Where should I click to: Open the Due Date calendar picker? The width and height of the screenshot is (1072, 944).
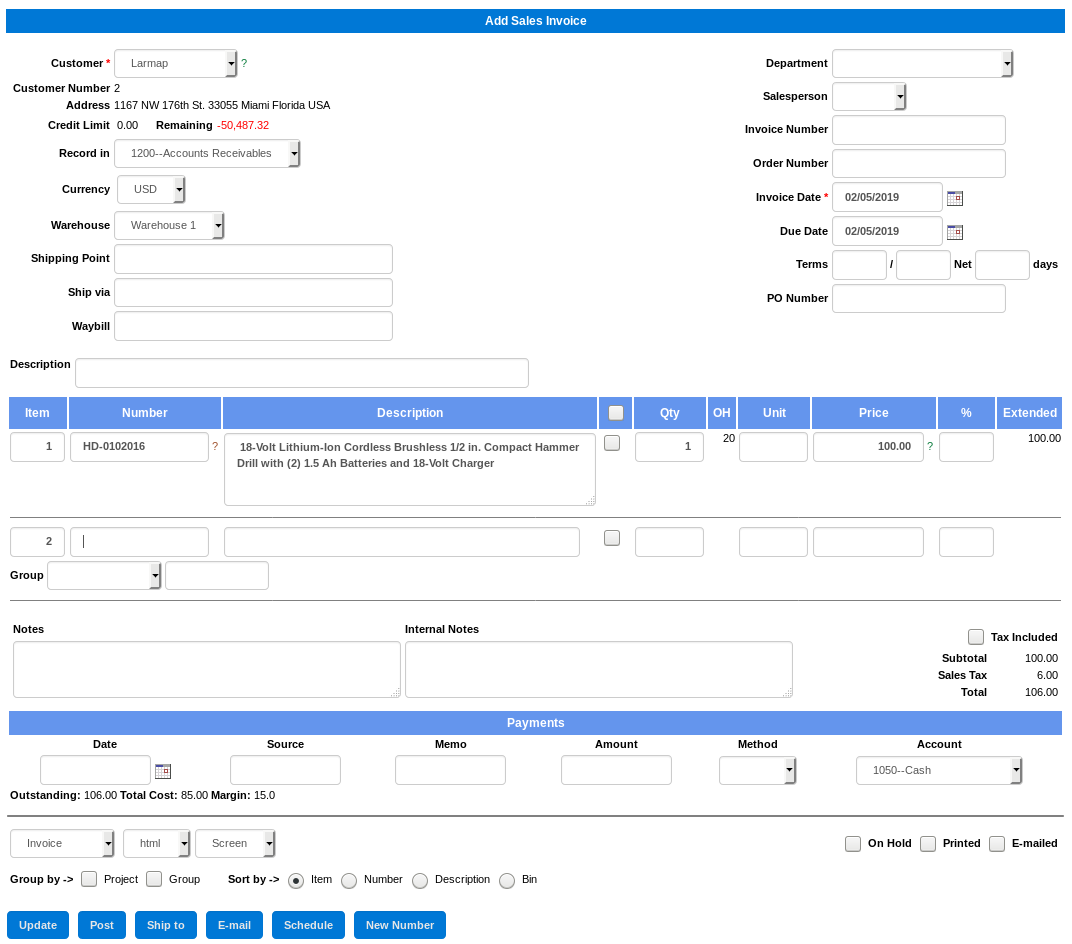coord(954,232)
